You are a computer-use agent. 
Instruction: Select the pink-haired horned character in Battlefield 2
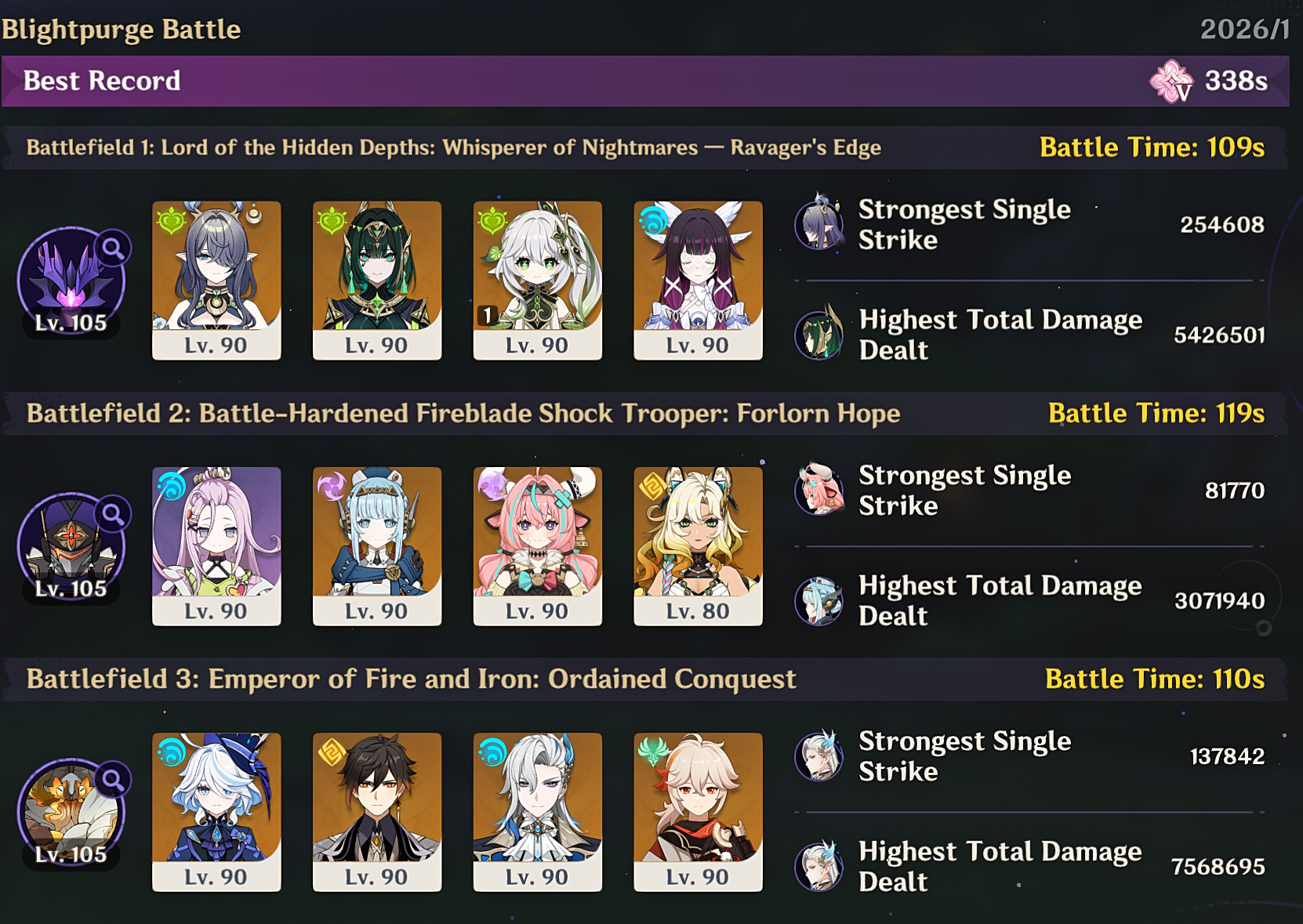pyautogui.click(x=538, y=546)
